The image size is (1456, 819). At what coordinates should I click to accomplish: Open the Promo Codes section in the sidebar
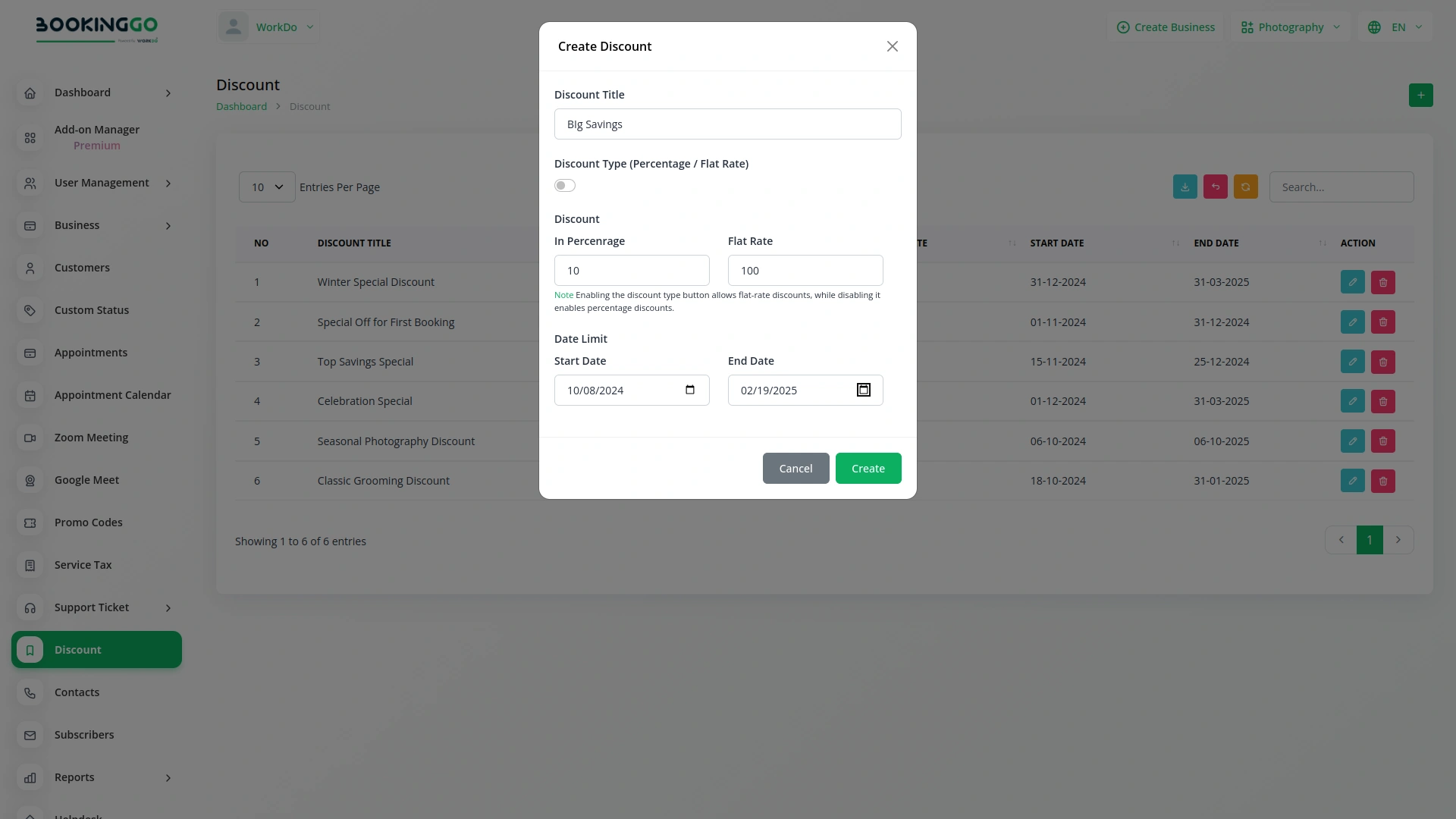pyautogui.click(x=88, y=522)
